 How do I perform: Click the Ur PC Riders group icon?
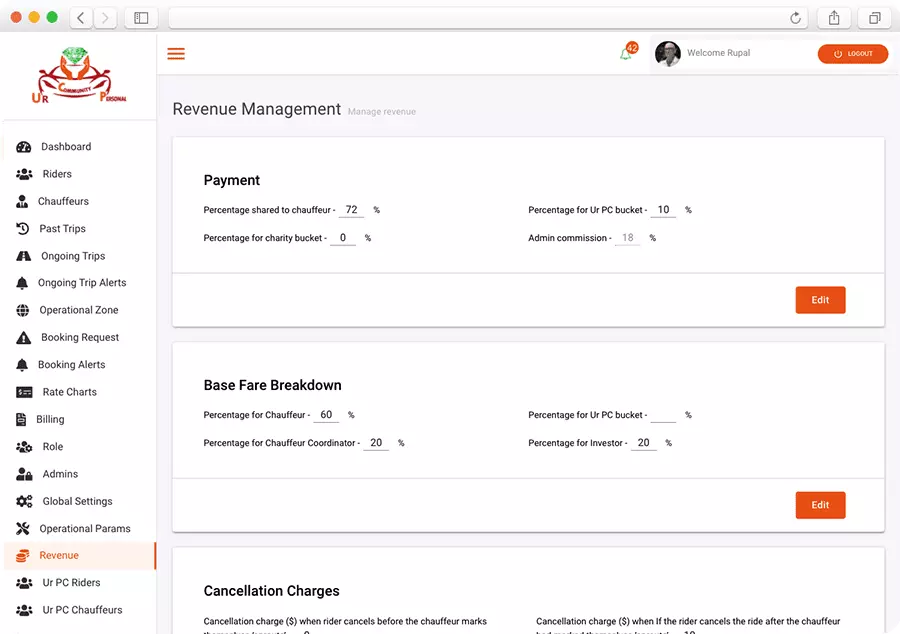[24, 583]
